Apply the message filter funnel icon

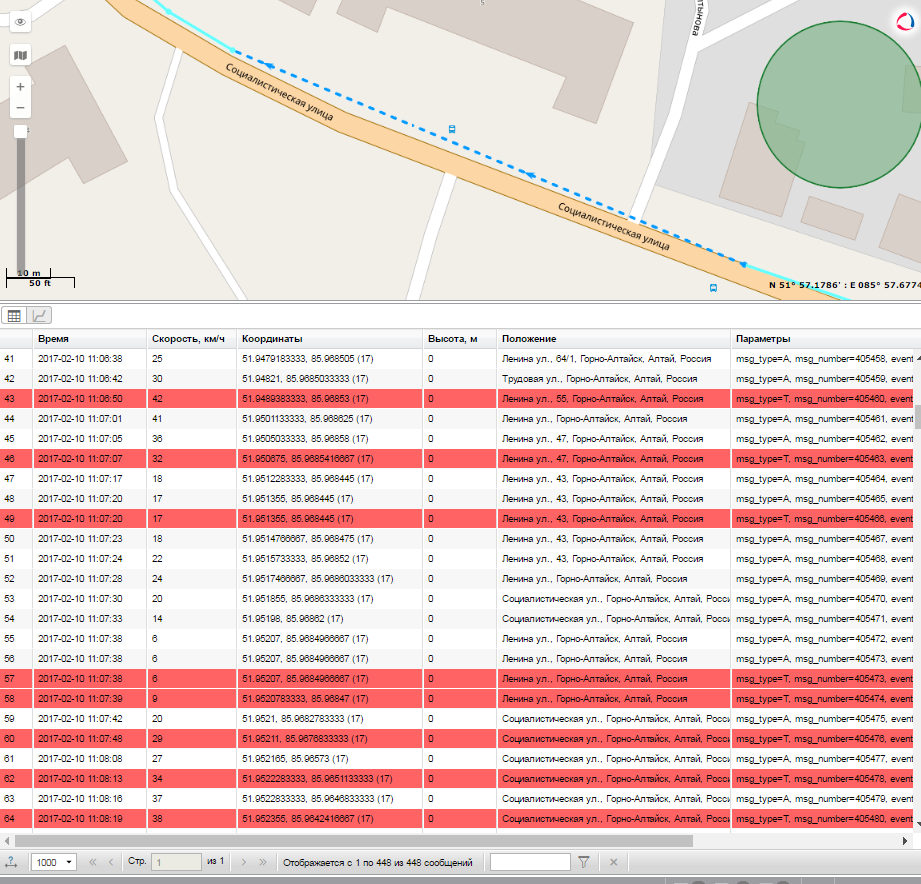(x=585, y=861)
